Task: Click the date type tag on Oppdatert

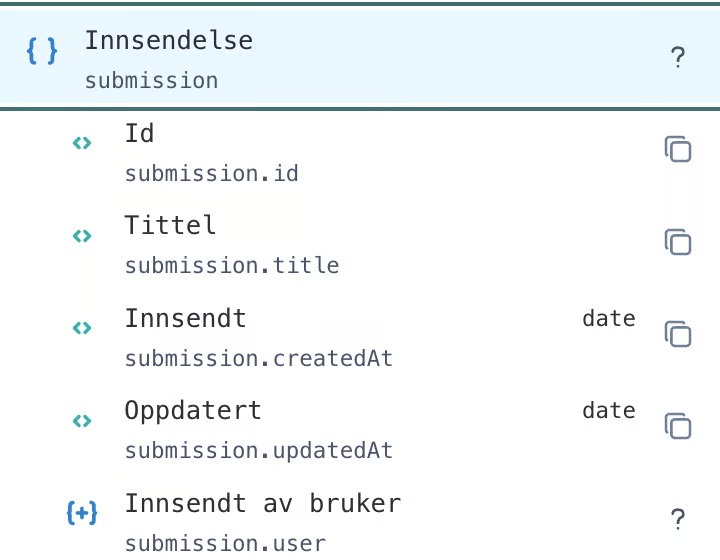Action: coord(609,411)
